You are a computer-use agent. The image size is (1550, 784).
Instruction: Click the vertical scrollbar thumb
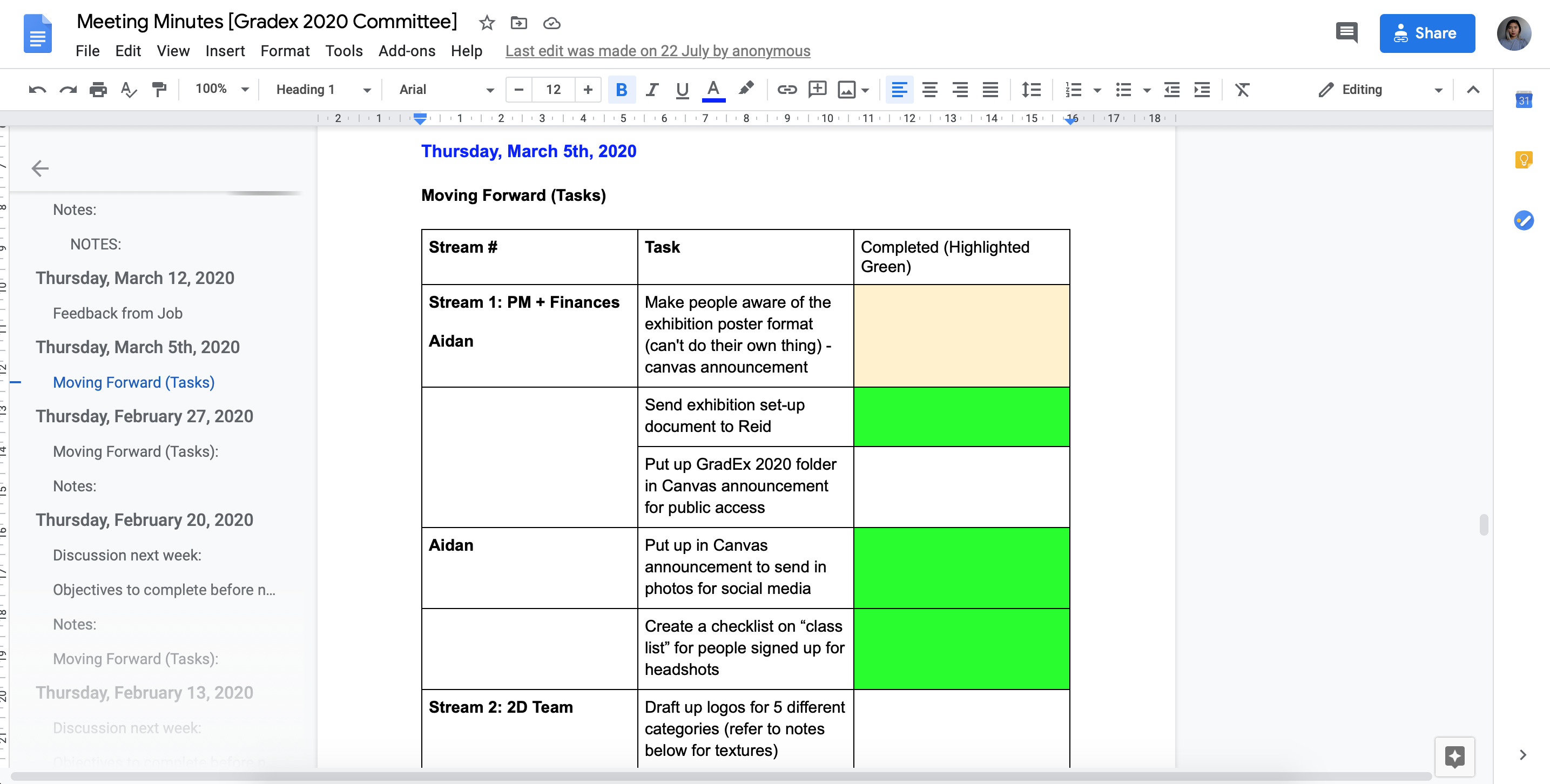(x=1484, y=525)
